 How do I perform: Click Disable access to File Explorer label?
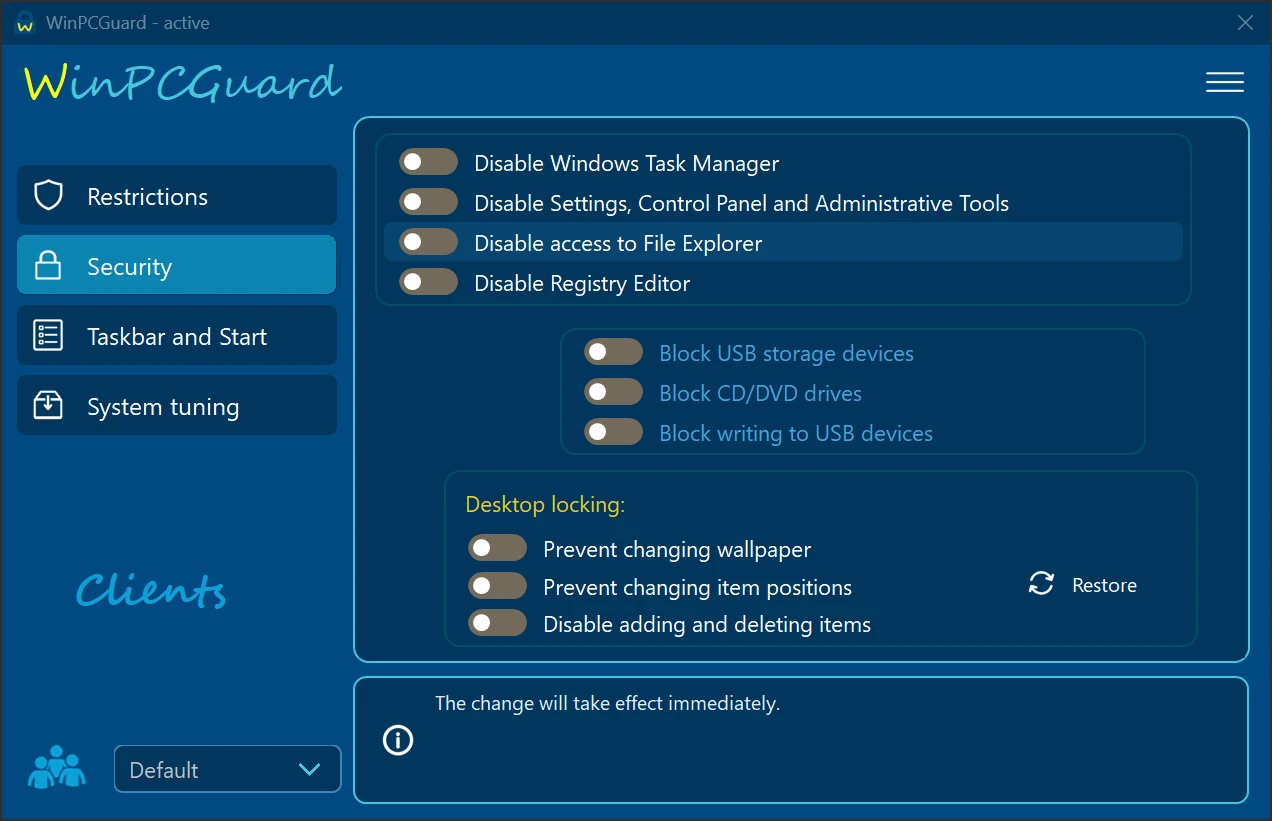tap(618, 243)
